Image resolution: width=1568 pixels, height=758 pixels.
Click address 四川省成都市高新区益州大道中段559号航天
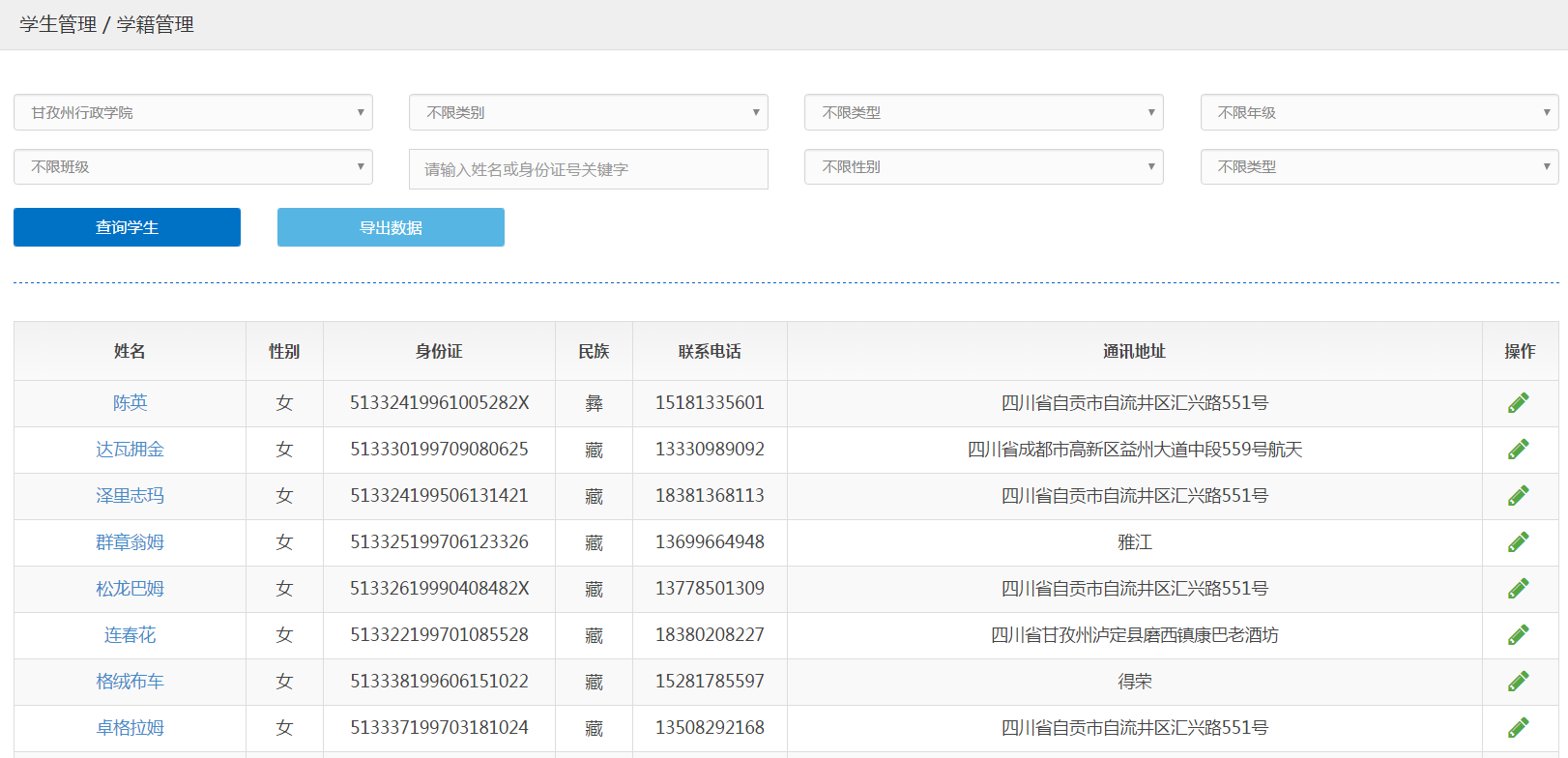1135,450
